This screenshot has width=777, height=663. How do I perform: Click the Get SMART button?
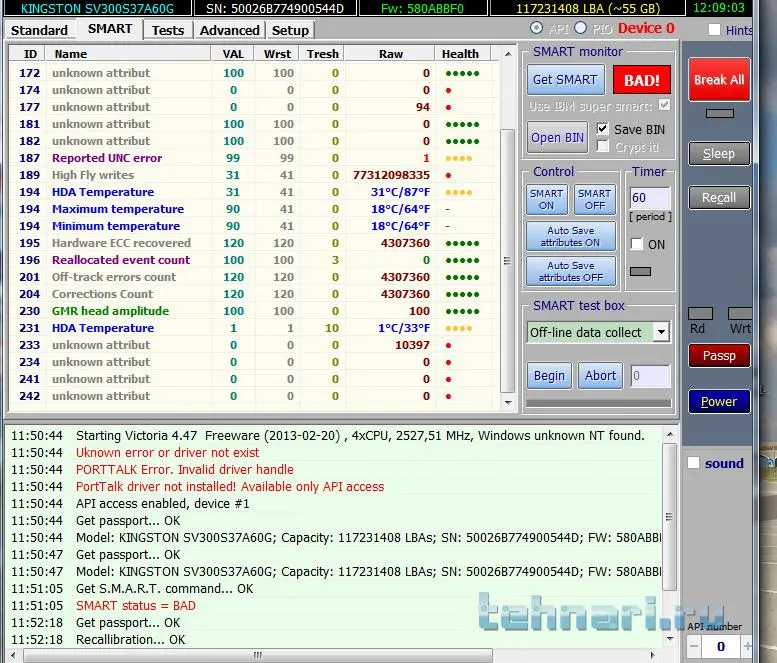click(x=565, y=79)
